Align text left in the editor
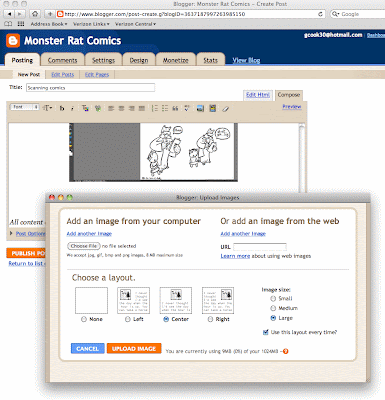385x400 pixels. (111, 108)
